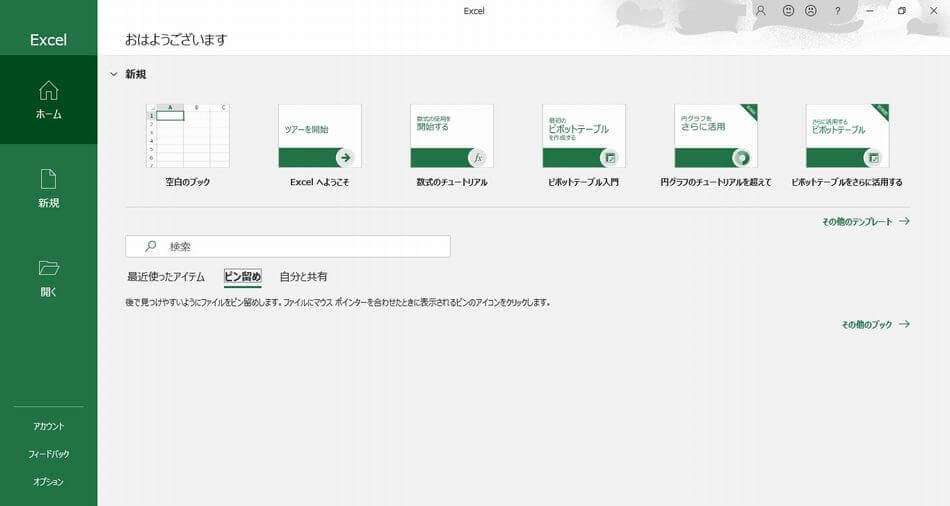Viewport: 950px width, 506px height.
Task: Open the 新規 (New) sidebar page
Action: (x=48, y=188)
